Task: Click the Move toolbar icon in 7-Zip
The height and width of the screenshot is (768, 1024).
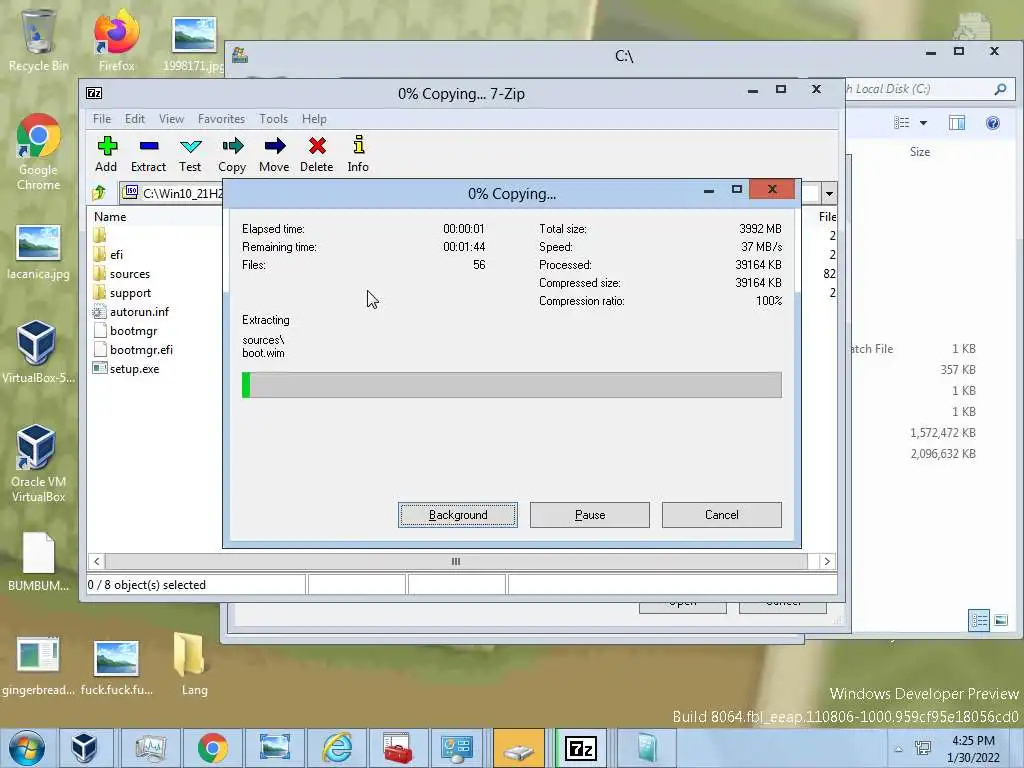Action: pos(274,154)
